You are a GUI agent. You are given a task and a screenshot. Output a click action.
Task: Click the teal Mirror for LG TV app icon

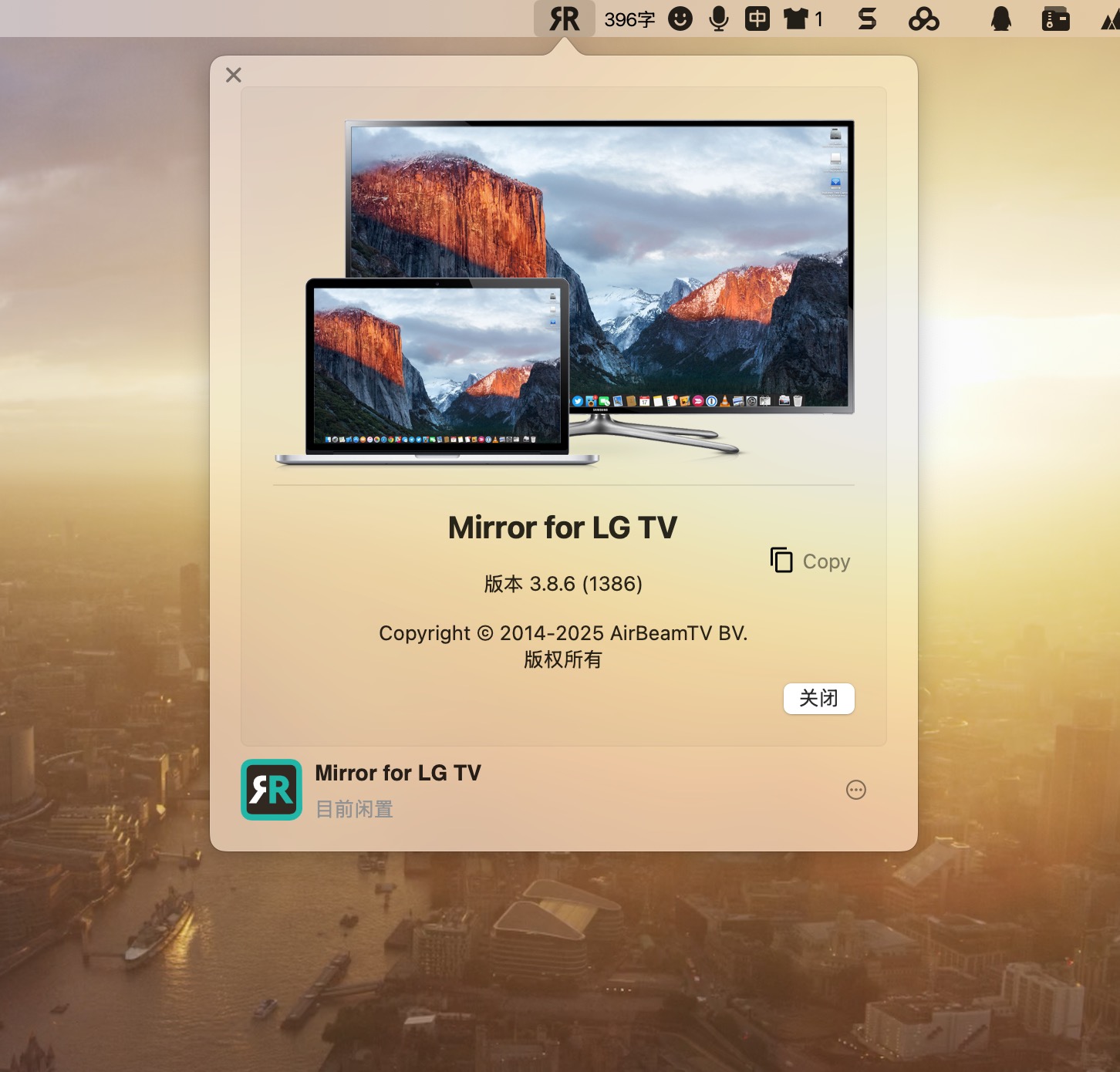point(272,790)
